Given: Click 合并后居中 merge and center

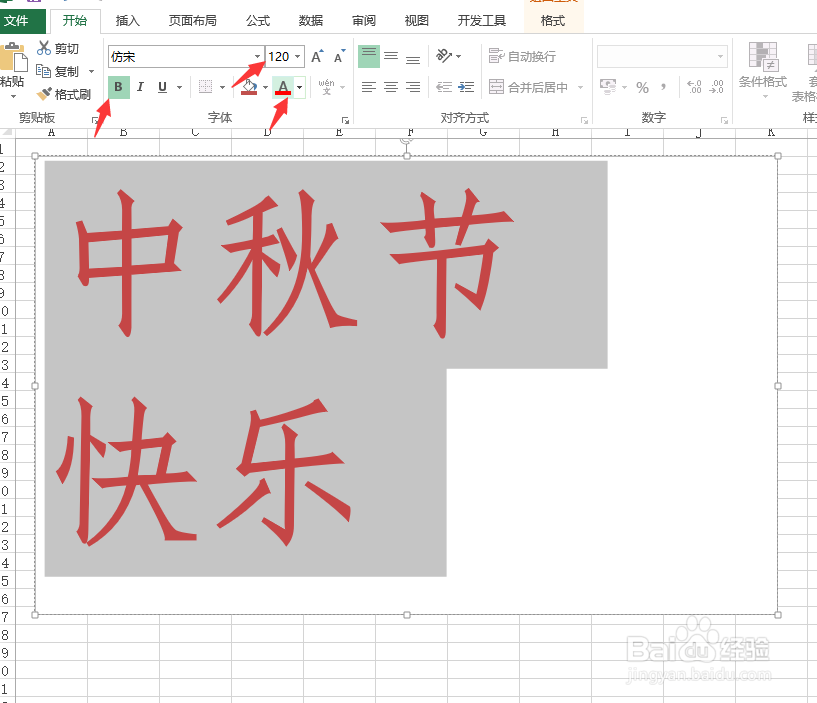Looking at the screenshot, I should tap(528, 87).
